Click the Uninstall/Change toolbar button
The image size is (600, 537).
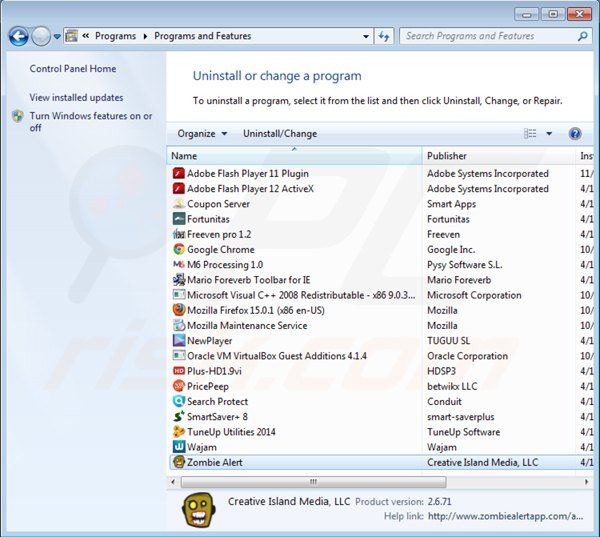[280, 134]
